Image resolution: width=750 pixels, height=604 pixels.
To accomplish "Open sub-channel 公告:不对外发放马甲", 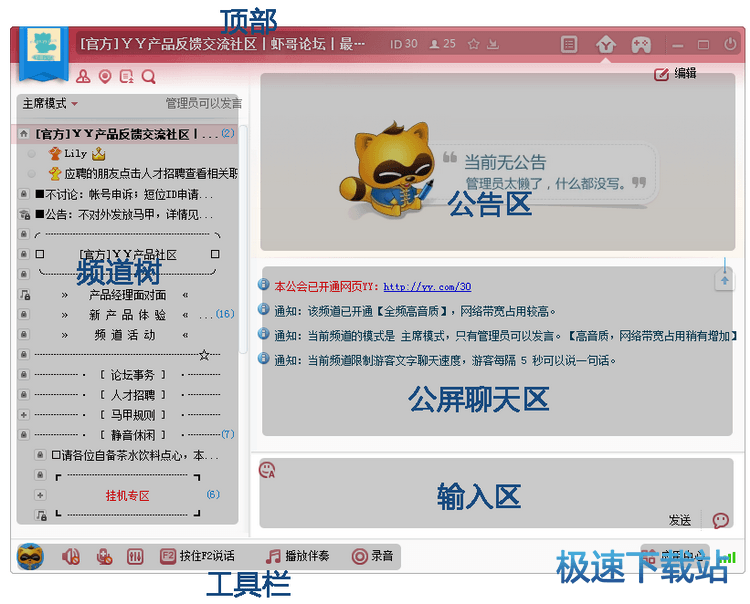I will (x=124, y=215).
